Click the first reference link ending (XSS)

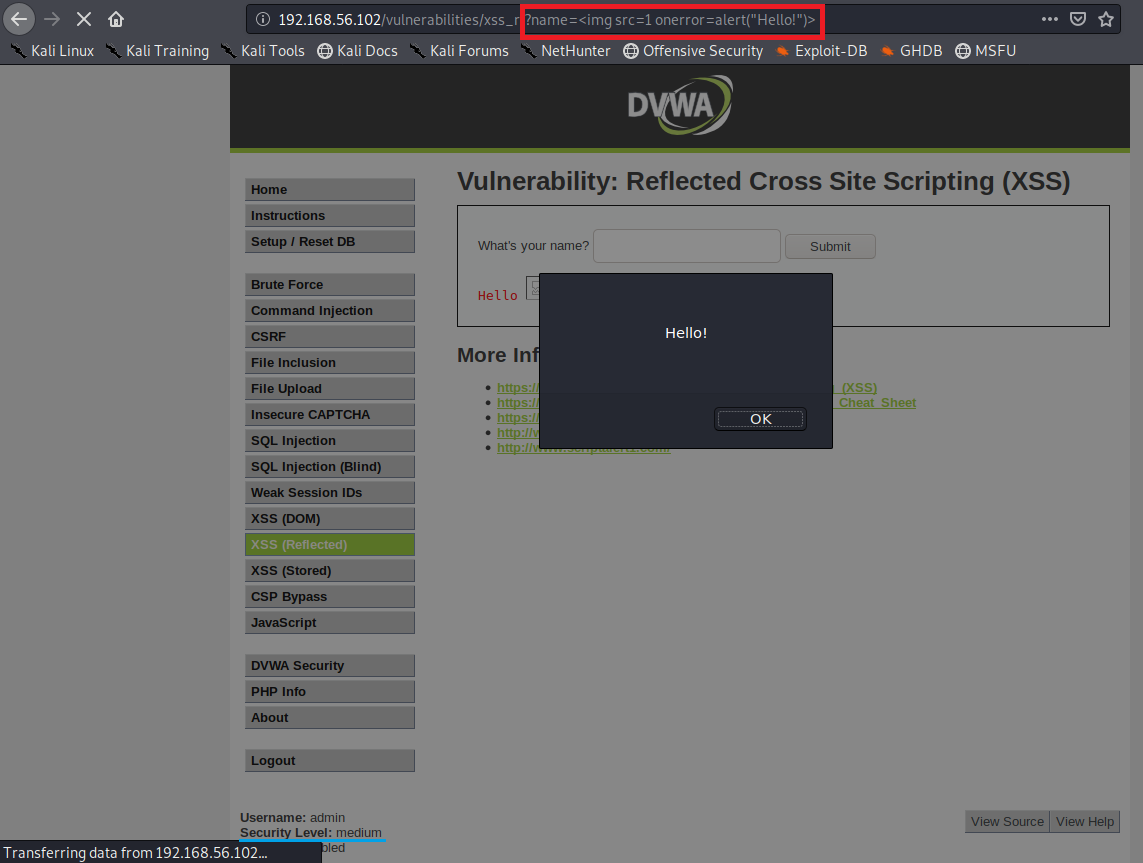coord(855,388)
